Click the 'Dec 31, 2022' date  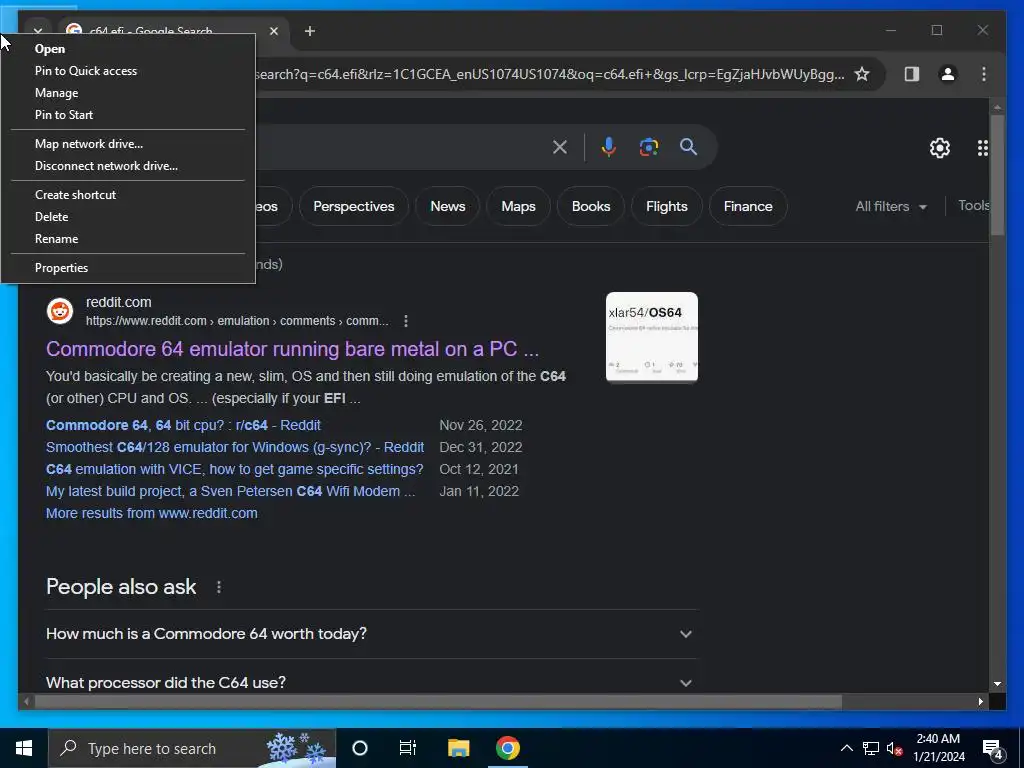point(481,447)
